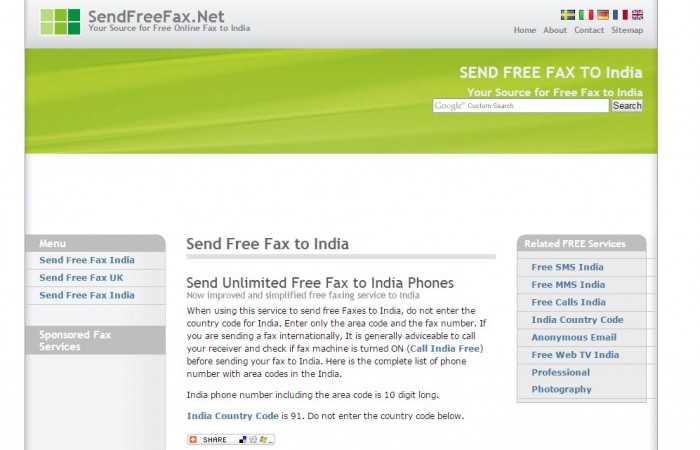The height and width of the screenshot is (450, 700).
Task: Open Send Free Fax UK menu link
Action: pos(81,278)
